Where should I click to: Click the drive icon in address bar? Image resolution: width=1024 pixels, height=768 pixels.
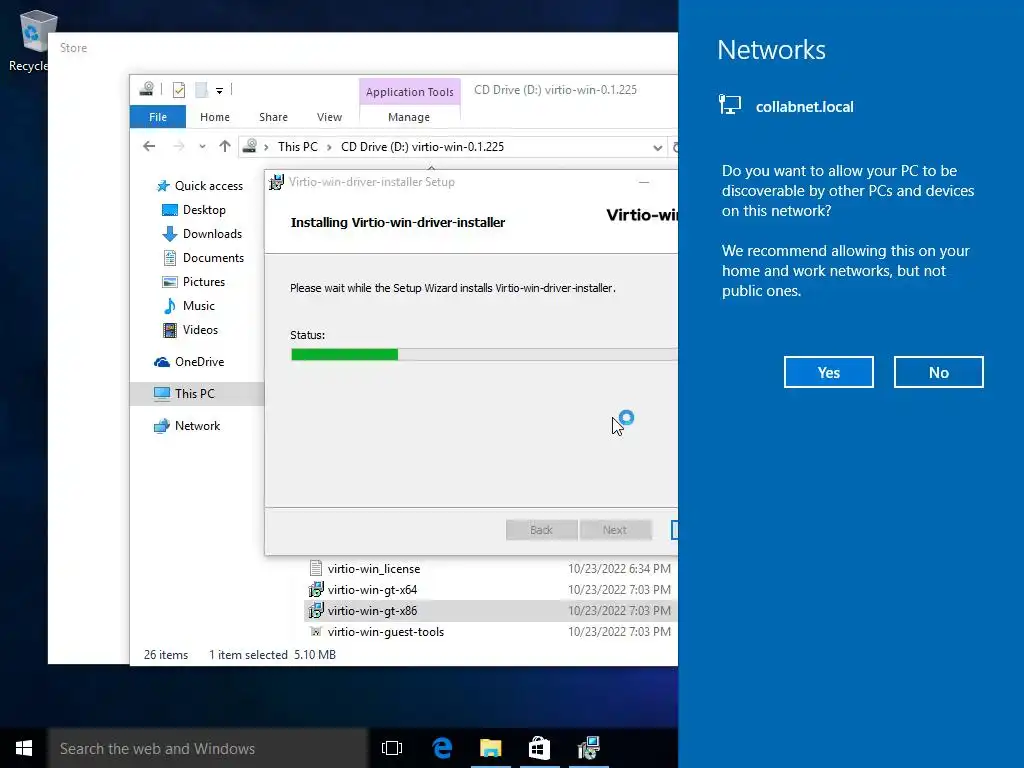coord(249,146)
